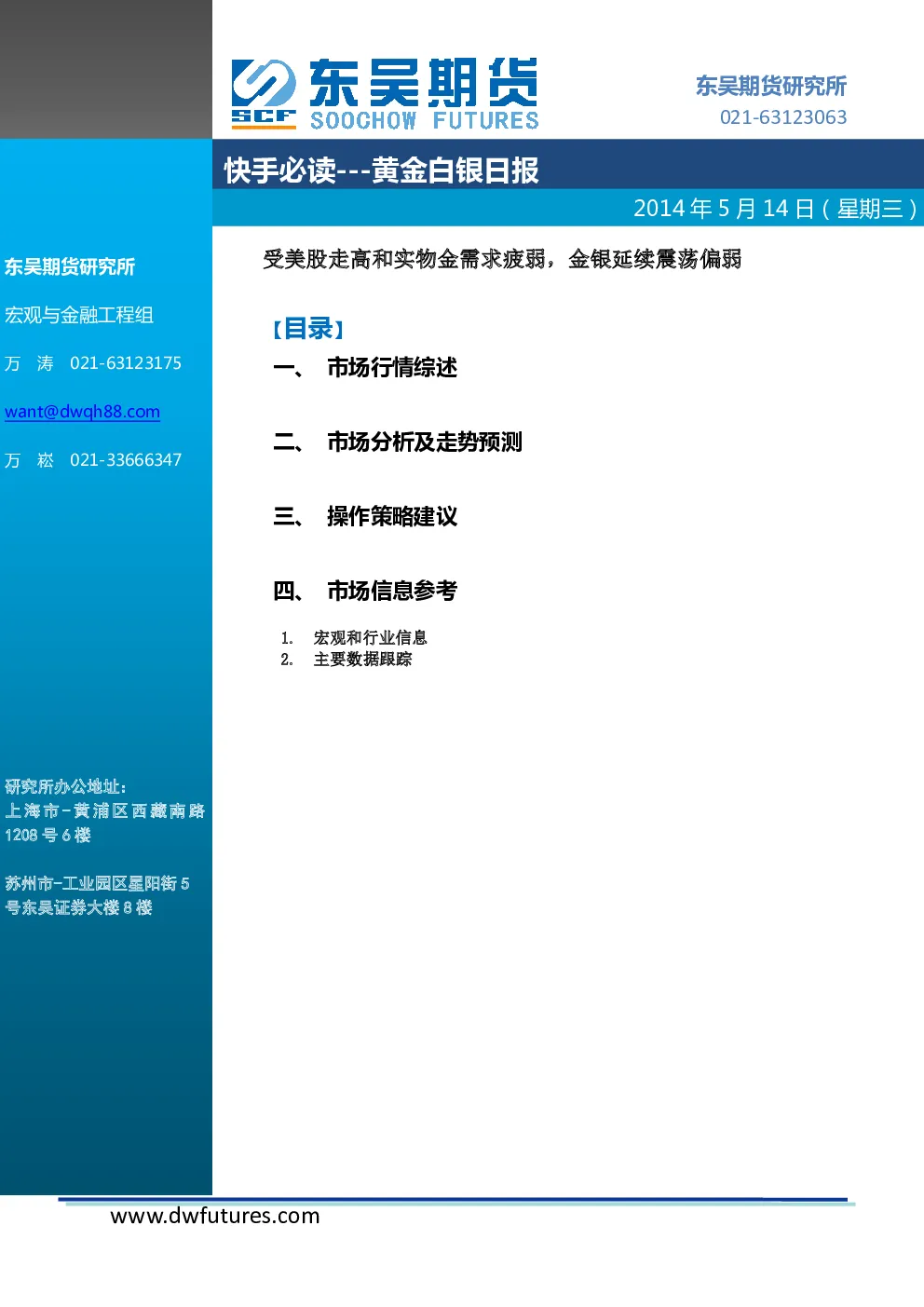Click the www.dwfutures.com footer link
The width and height of the screenshot is (924, 1307).
(x=215, y=1216)
